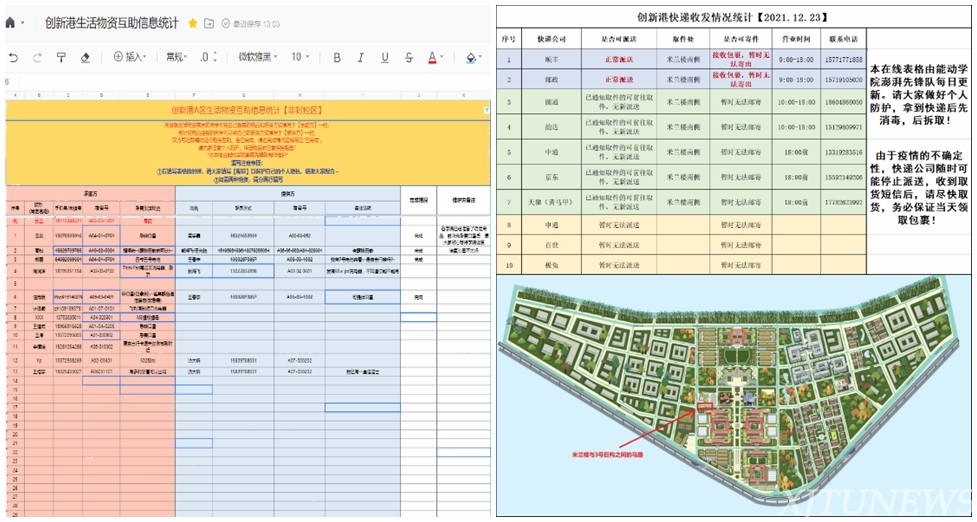Apply the fill color bucket
Screen dimensions: 977x522
click(x=470, y=57)
